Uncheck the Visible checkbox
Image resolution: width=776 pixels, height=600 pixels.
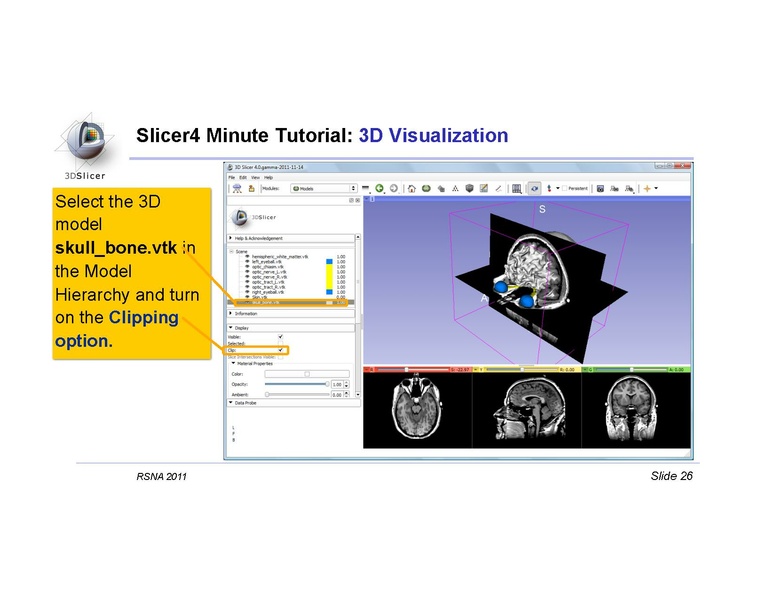pyautogui.click(x=281, y=337)
